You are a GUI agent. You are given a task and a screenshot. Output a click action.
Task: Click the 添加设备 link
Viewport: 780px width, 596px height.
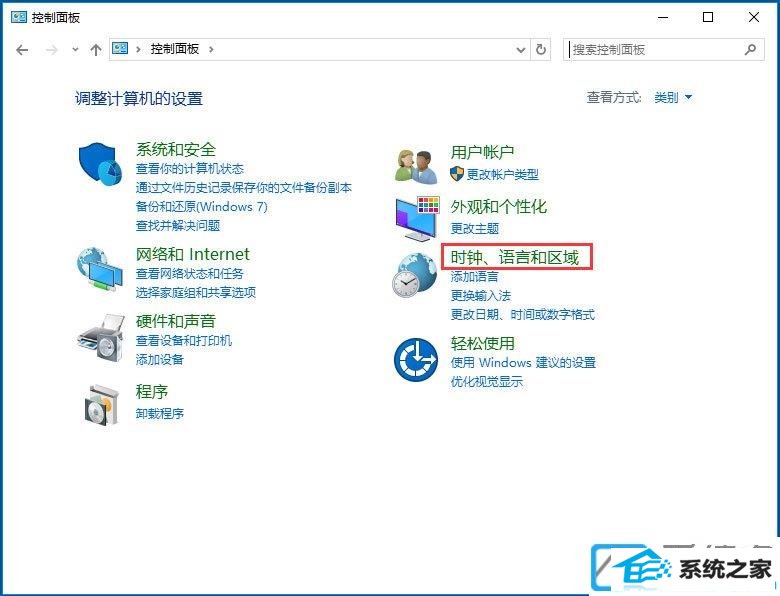tap(160, 359)
